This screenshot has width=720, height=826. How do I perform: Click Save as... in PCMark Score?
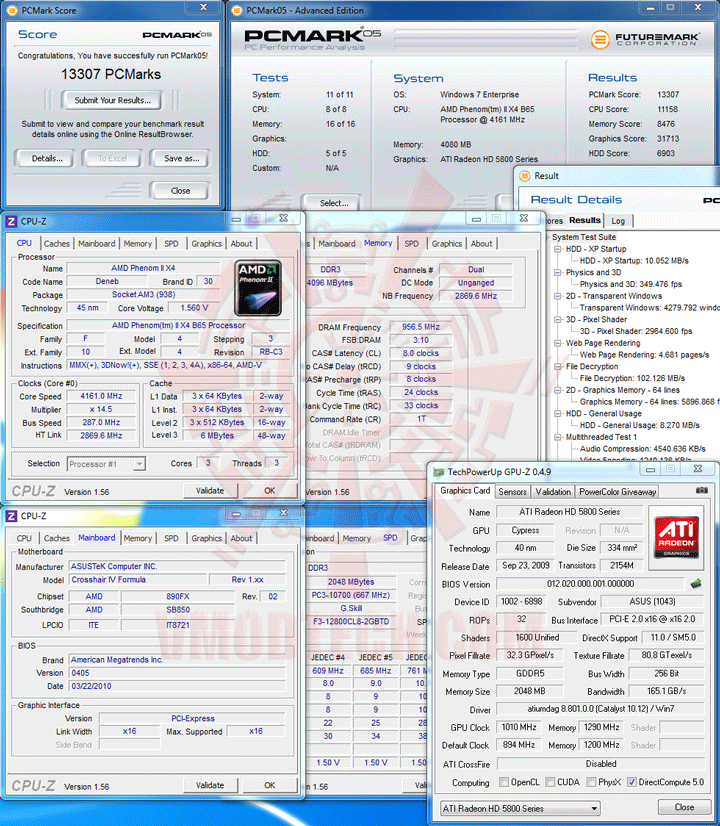point(181,159)
